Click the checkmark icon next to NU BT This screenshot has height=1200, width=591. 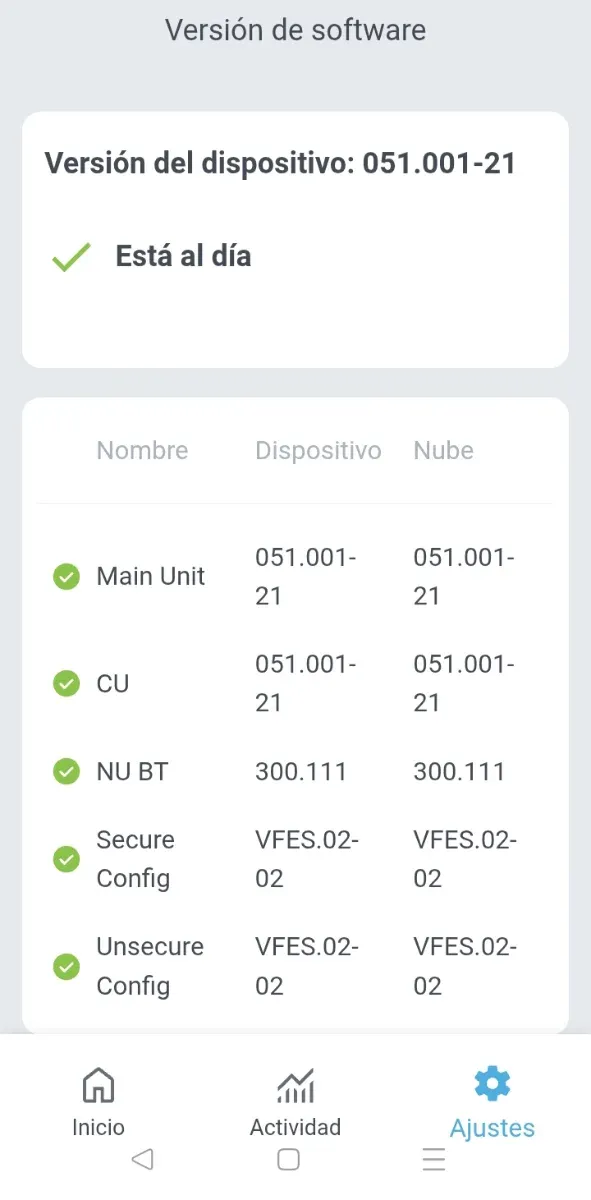coord(66,771)
